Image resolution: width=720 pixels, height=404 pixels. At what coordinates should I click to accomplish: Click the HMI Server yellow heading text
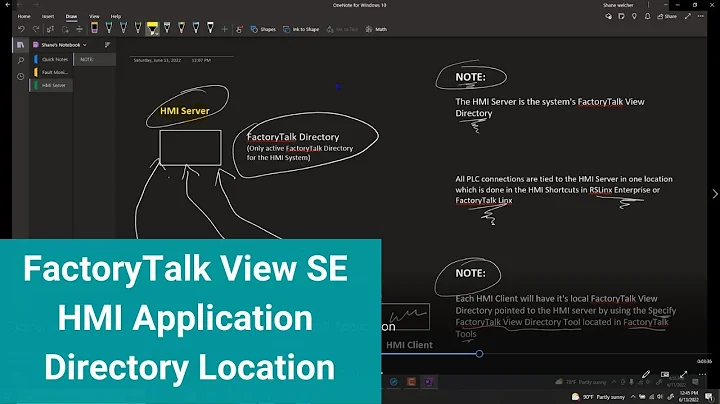pyautogui.click(x=185, y=111)
